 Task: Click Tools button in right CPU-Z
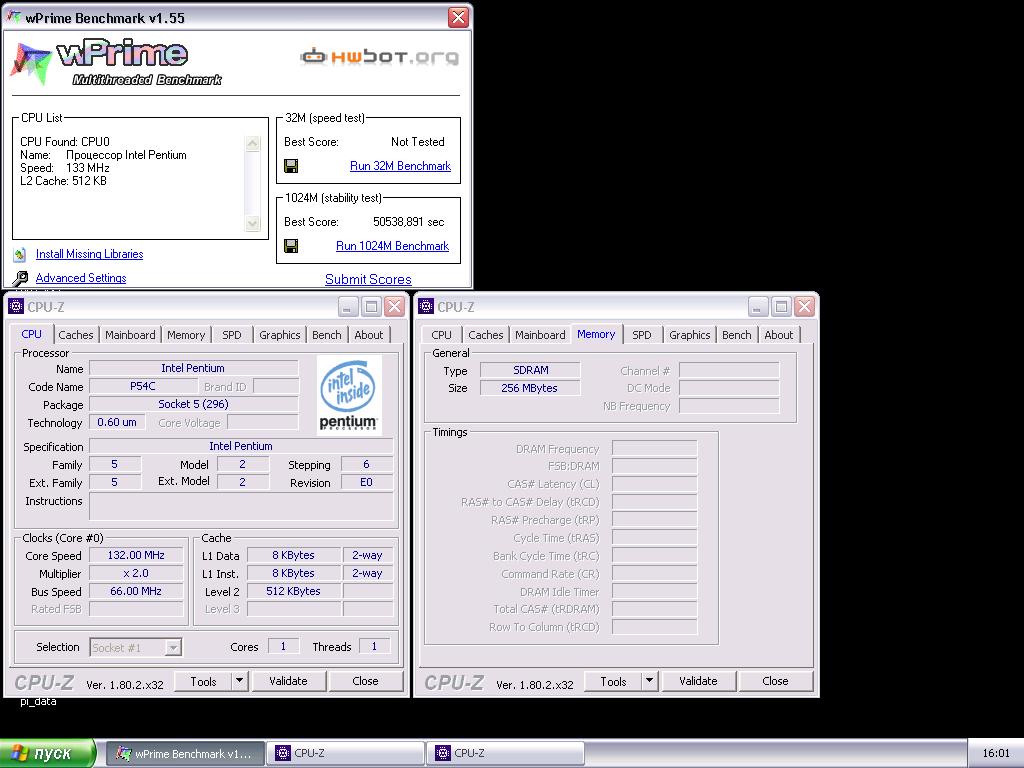pos(613,681)
